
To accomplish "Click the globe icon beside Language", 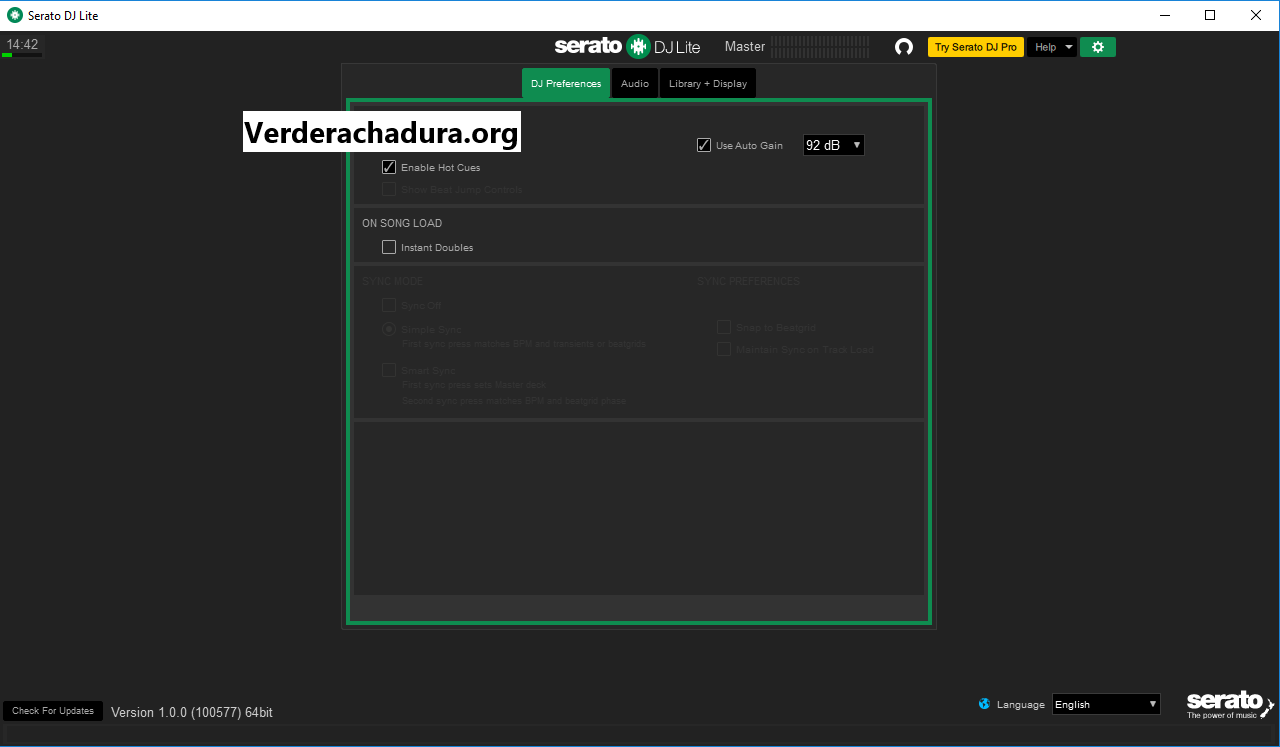I will tap(985, 704).
